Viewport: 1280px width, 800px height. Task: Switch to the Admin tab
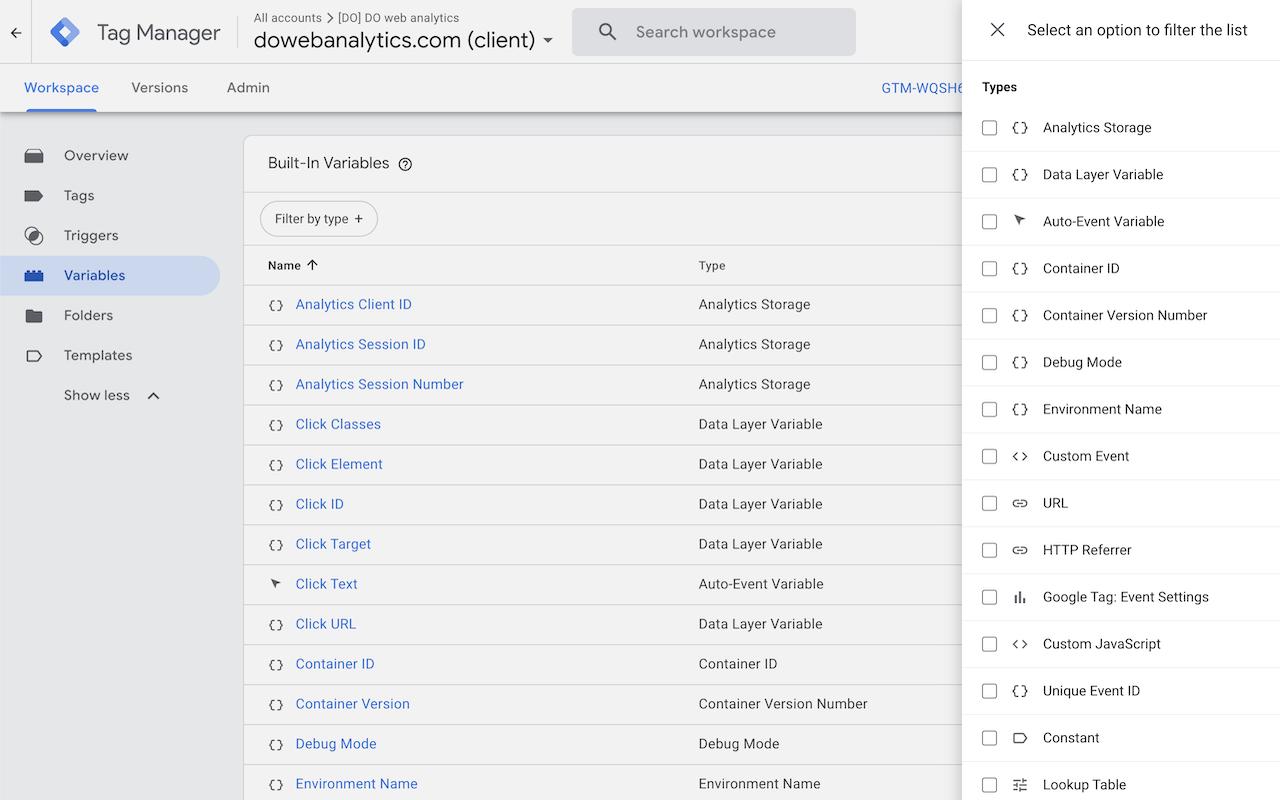[x=248, y=88]
